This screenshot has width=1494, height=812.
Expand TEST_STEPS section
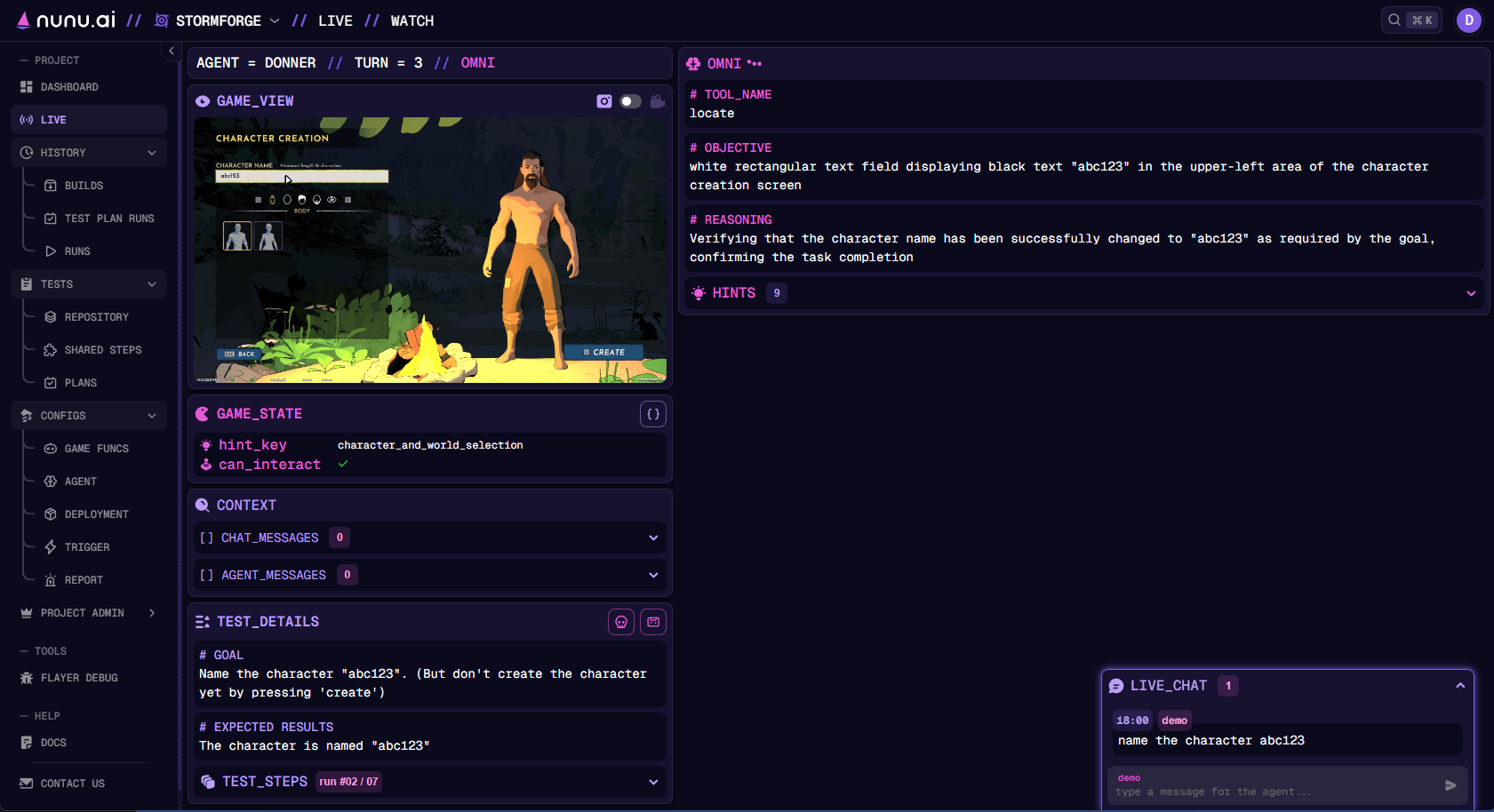coord(653,782)
